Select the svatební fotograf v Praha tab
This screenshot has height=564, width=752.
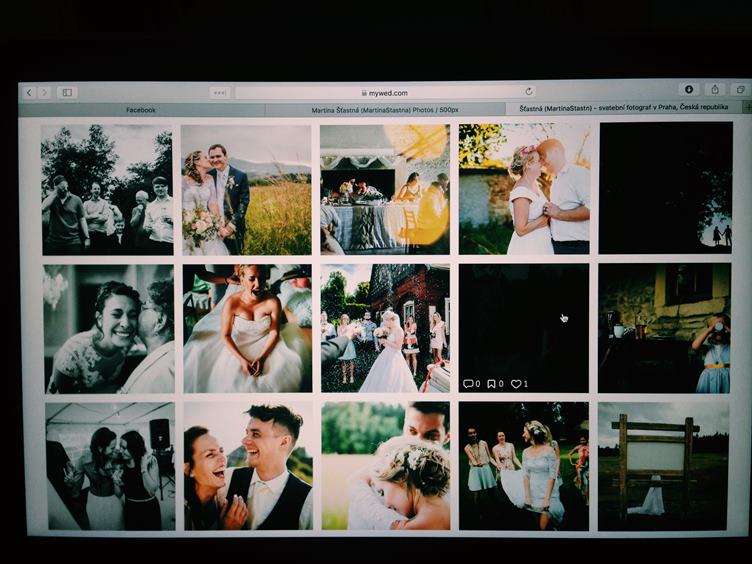click(x=623, y=108)
